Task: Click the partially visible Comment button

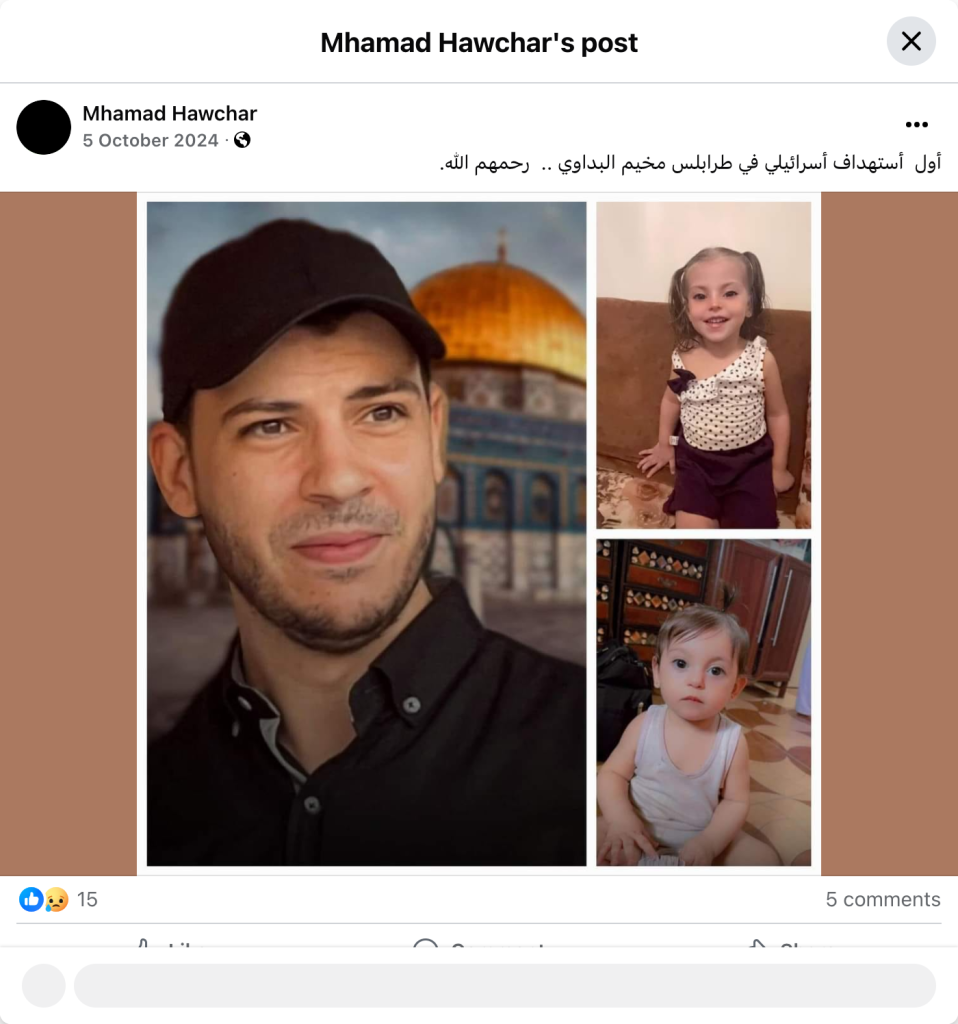Action: [479, 943]
